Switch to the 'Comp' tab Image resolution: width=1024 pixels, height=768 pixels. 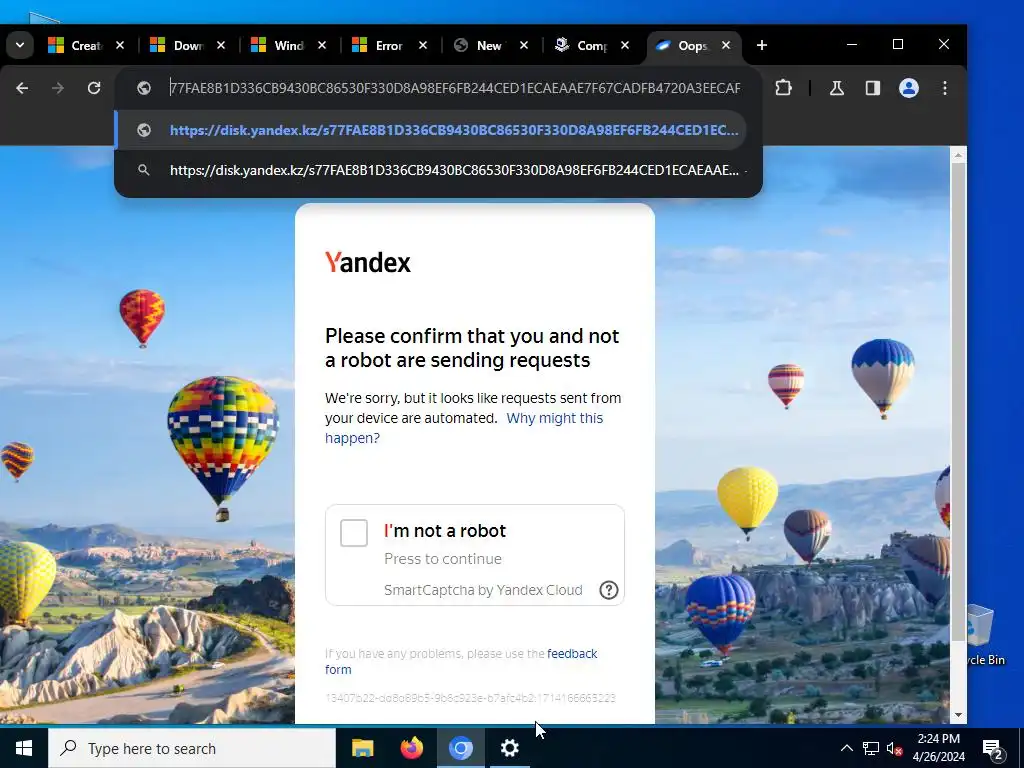[x=582, y=46]
